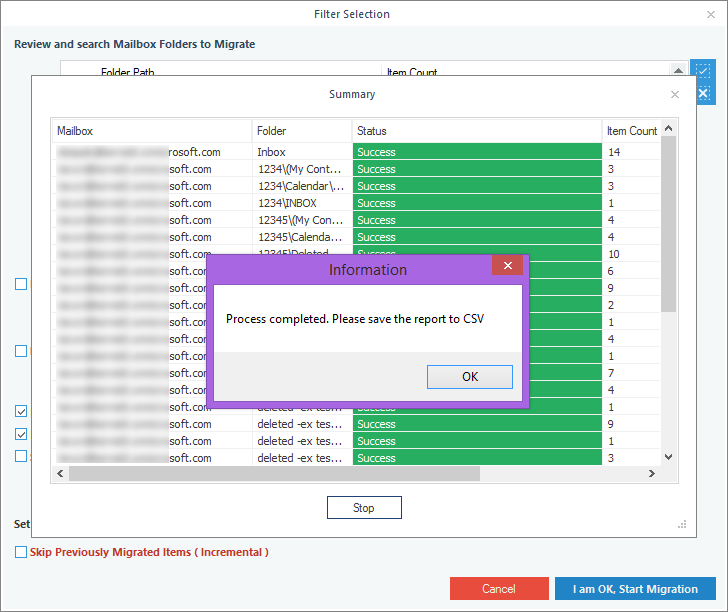This screenshot has height=612, width=728.
Task: Select the 1234\INBOX folder cell
Action: click(302, 203)
